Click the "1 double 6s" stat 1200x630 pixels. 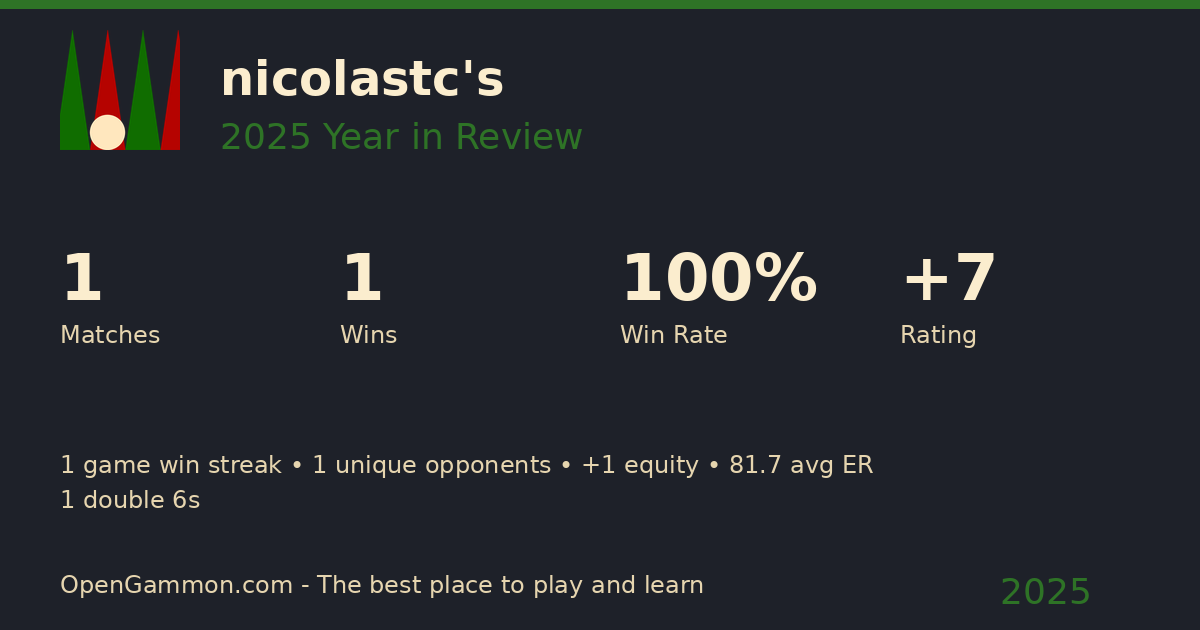click(x=130, y=501)
